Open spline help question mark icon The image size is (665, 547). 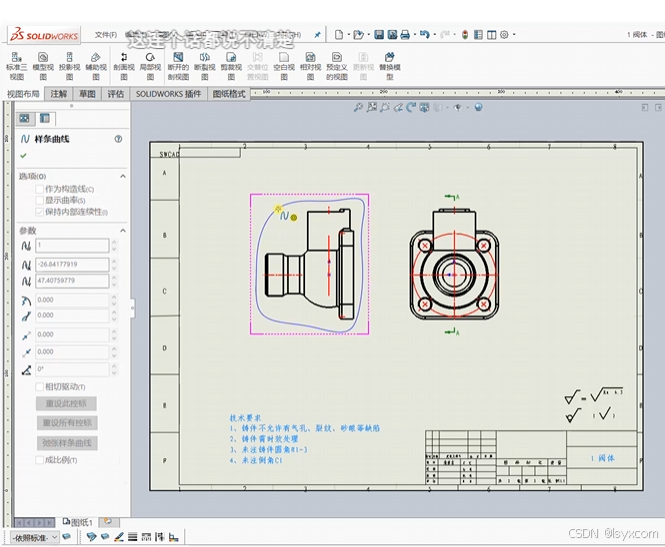tap(118, 139)
